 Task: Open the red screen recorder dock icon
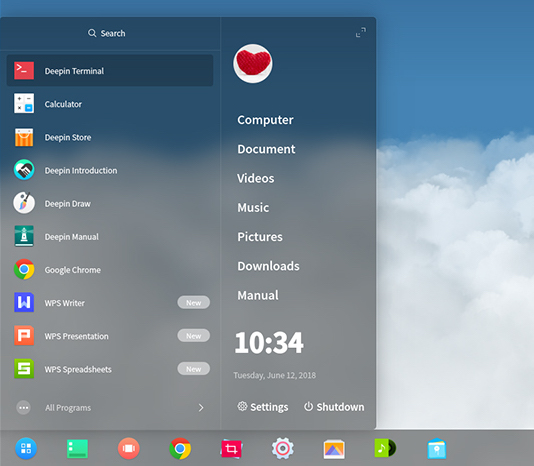click(x=128, y=448)
